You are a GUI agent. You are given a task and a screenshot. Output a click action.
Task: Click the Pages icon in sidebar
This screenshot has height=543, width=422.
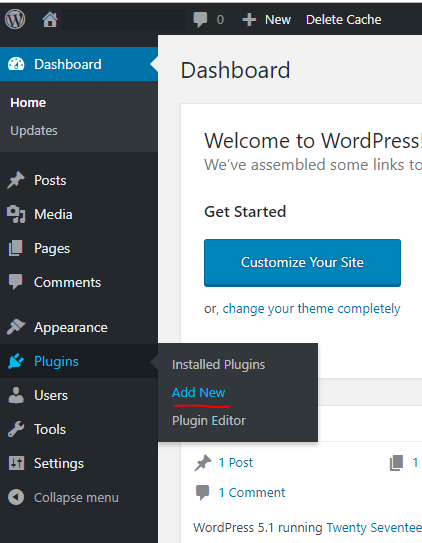coord(16,248)
